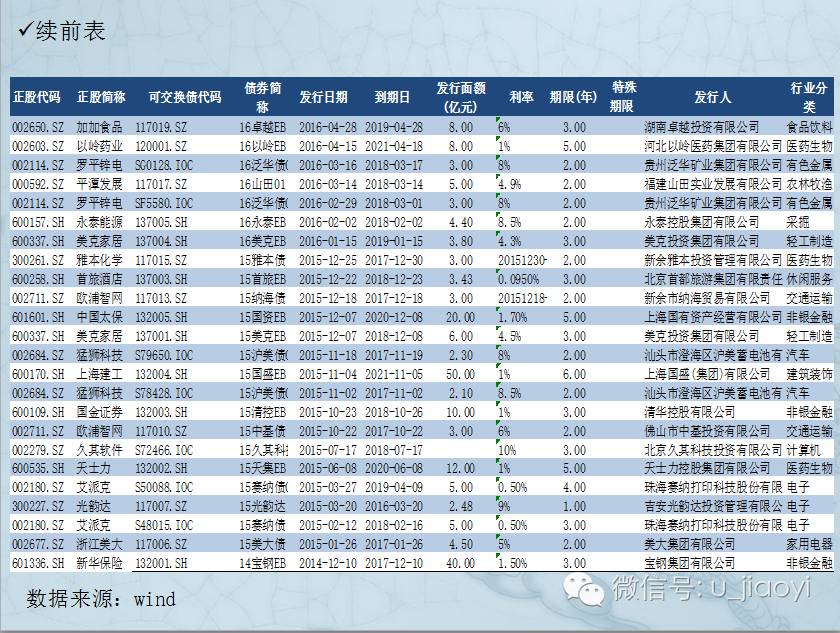Click stock name 久其软件
Viewport: 840px width, 633px height.
[99, 450]
